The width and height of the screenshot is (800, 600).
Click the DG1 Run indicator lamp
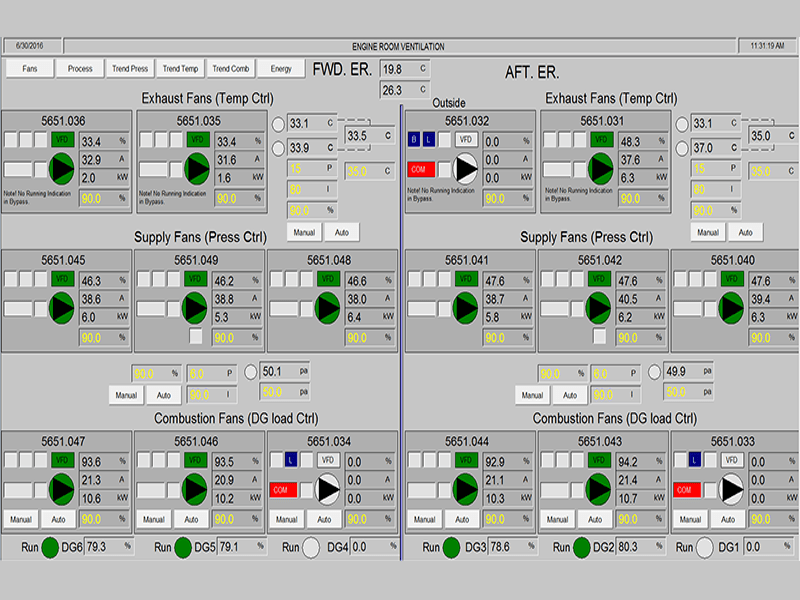point(704,548)
